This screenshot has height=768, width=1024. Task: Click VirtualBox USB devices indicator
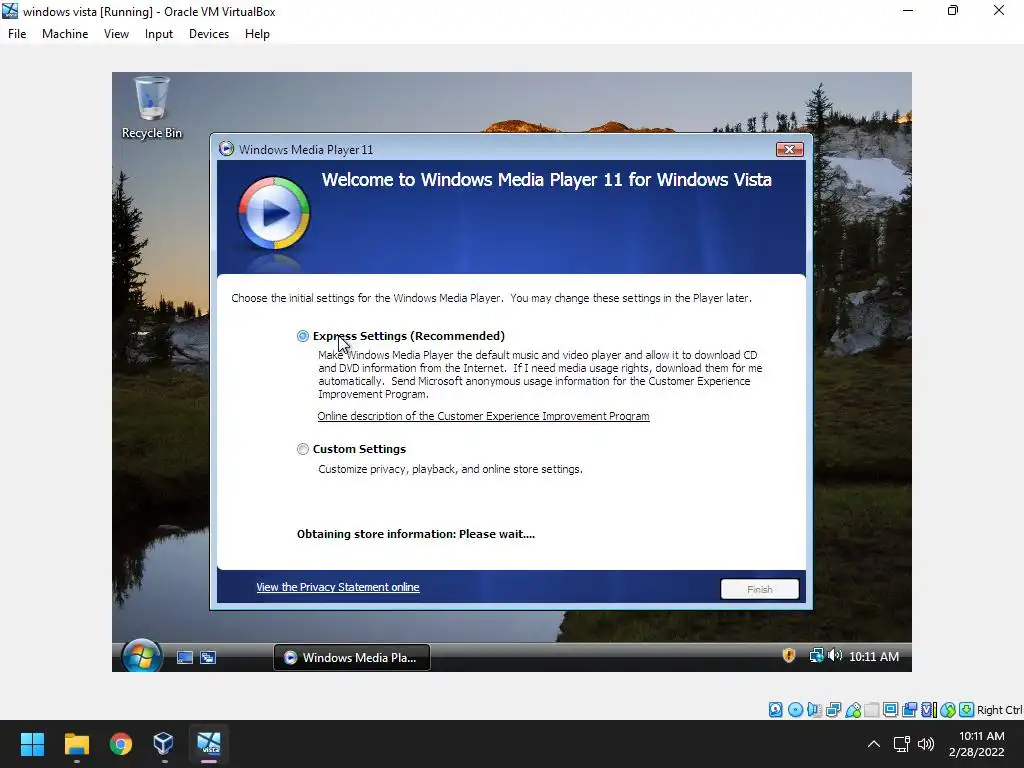tap(853, 710)
